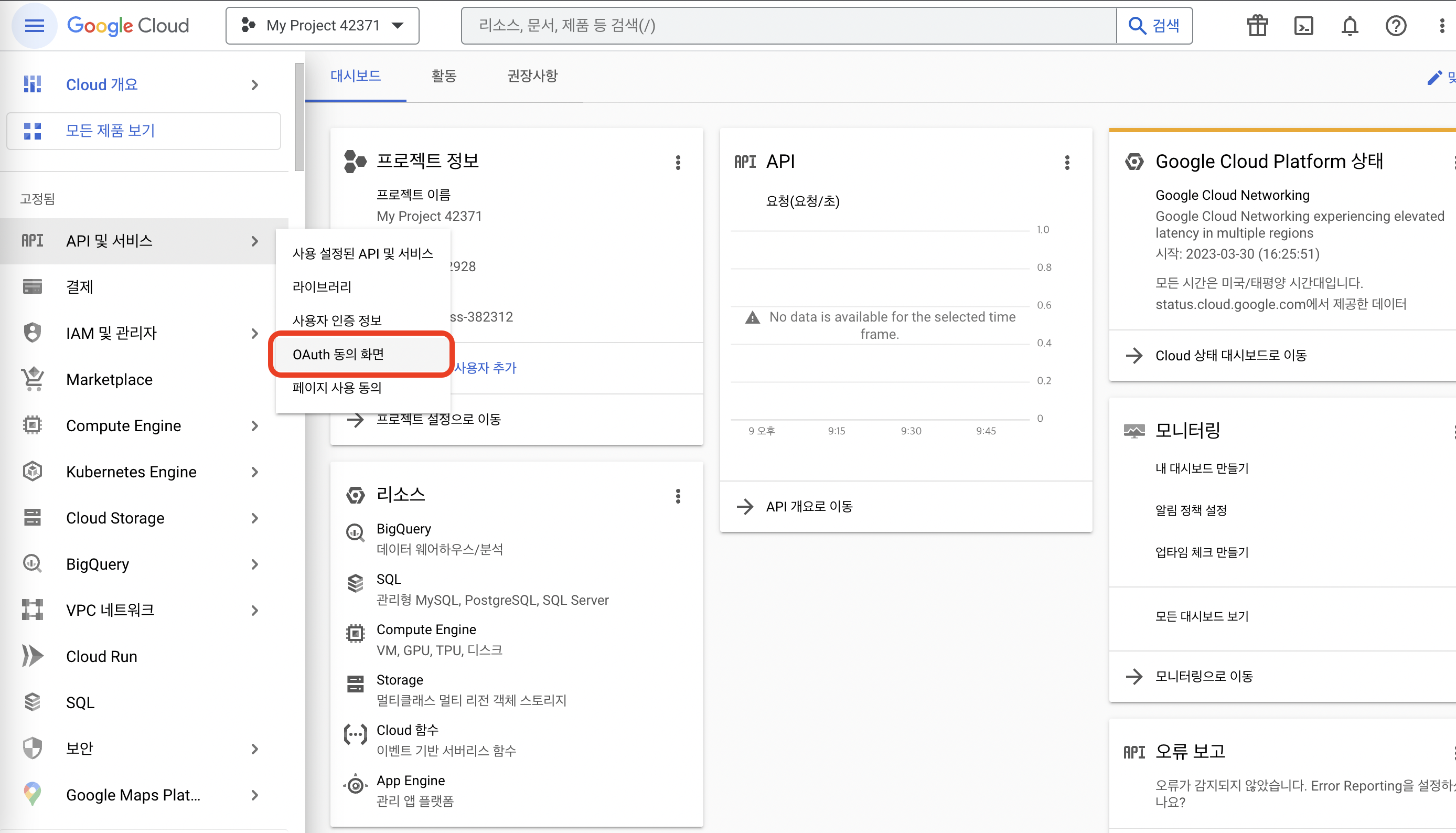Open the notifications bell
The width and height of the screenshot is (1456, 833).
tap(1350, 26)
